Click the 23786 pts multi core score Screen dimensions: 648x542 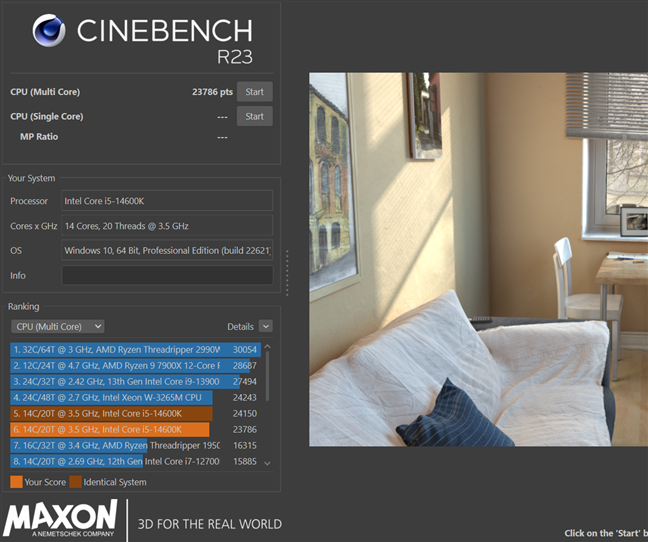(212, 92)
